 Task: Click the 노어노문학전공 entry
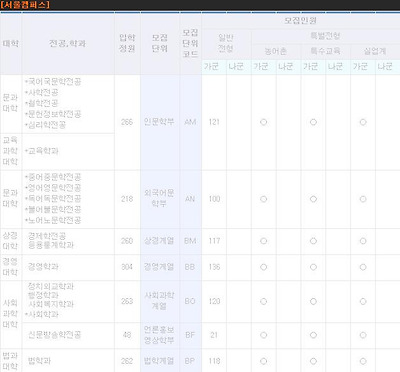coord(53,220)
